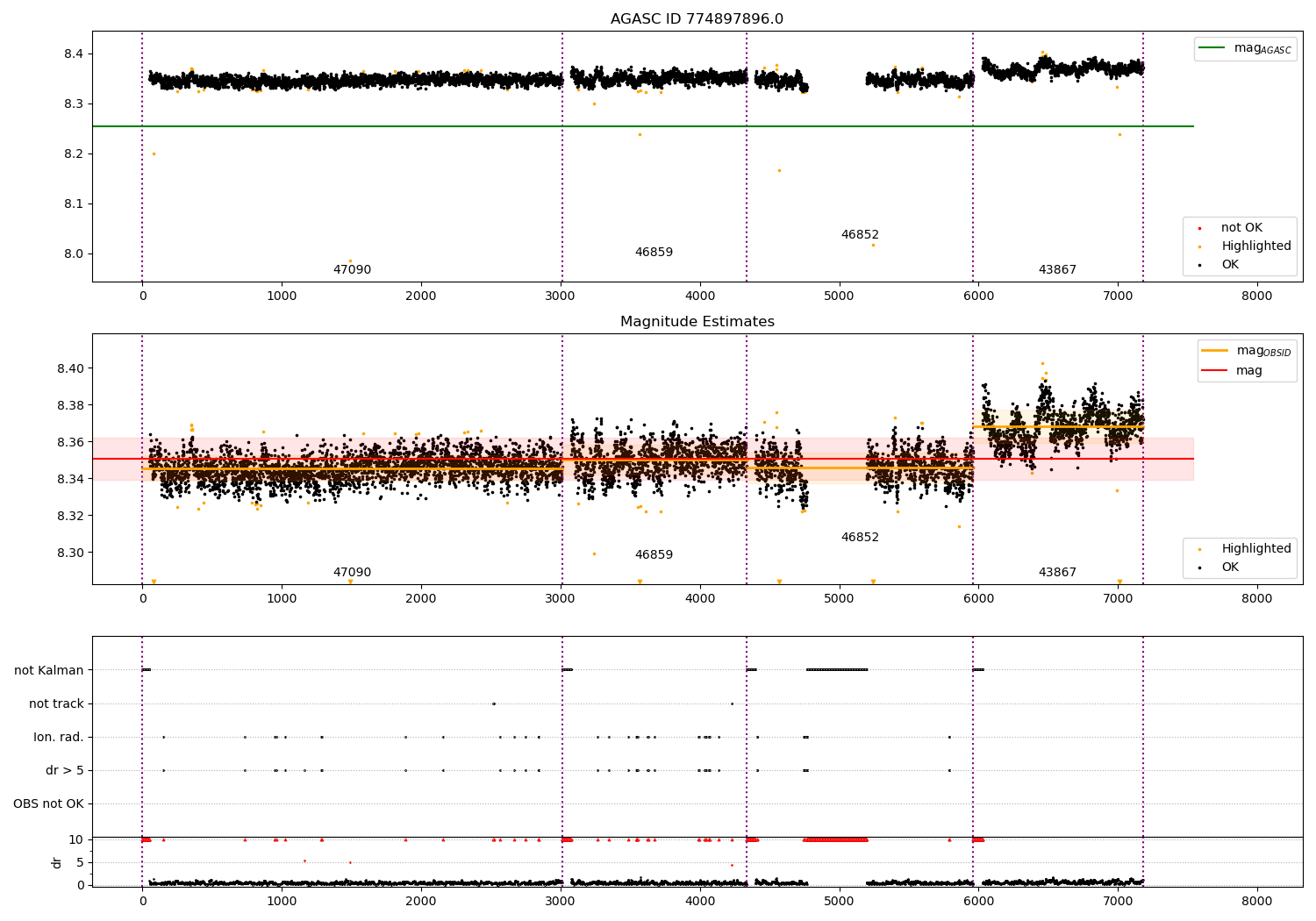This screenshot has width=1316, height=921.
Task: Select the mag AGASC legend entry label
Action: coord(1262,48)
